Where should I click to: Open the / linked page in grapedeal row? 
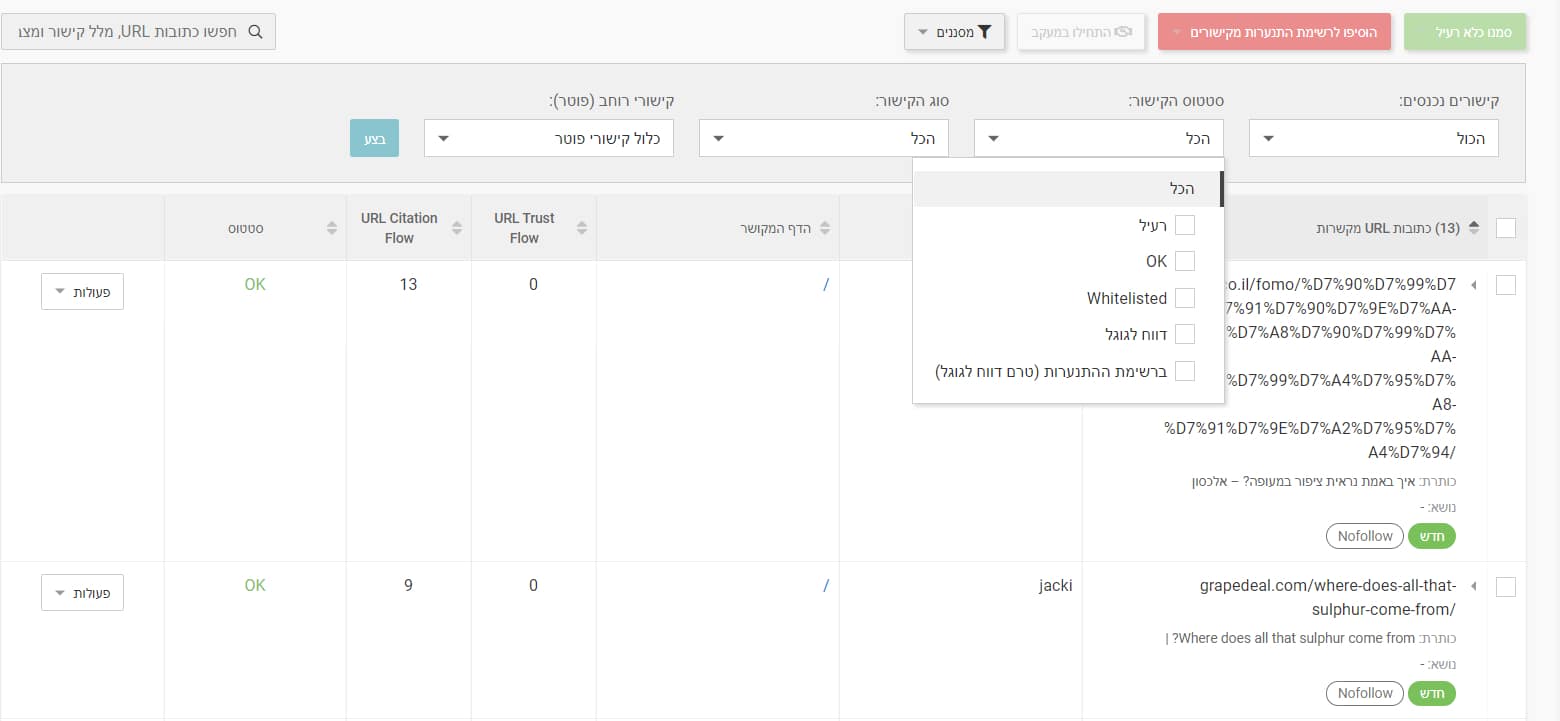click(x=825, y=585)
